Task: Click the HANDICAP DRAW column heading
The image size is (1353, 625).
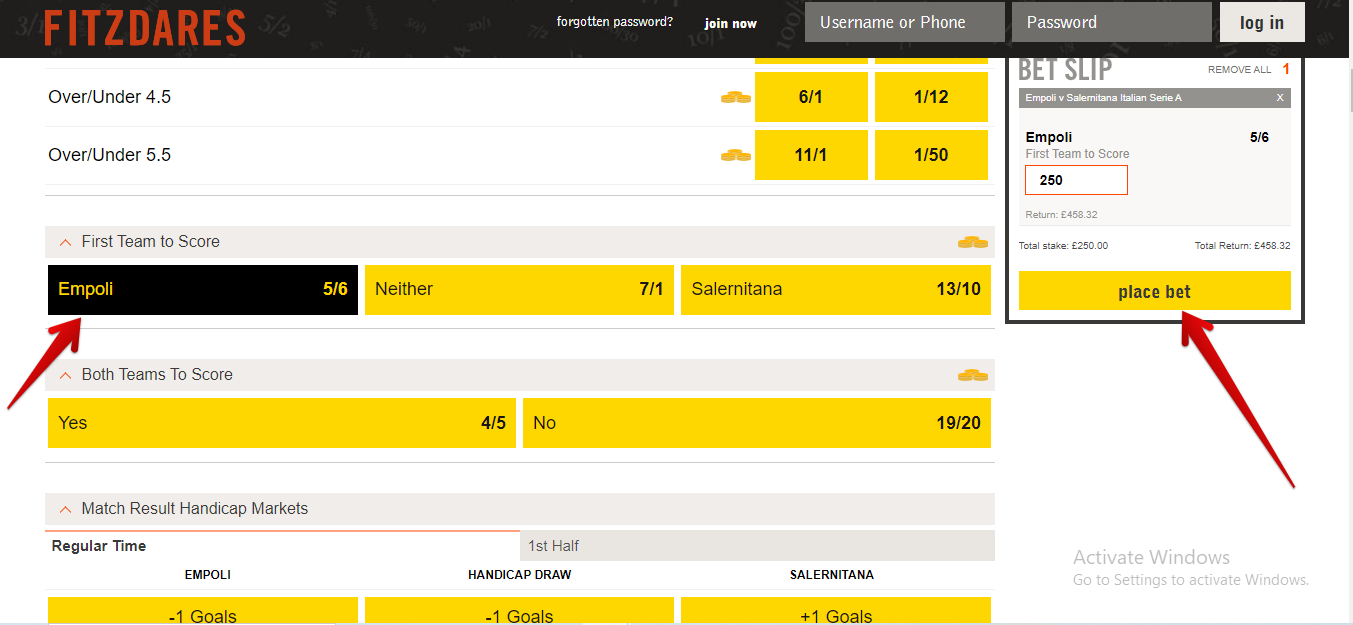Action: point(520,575)
